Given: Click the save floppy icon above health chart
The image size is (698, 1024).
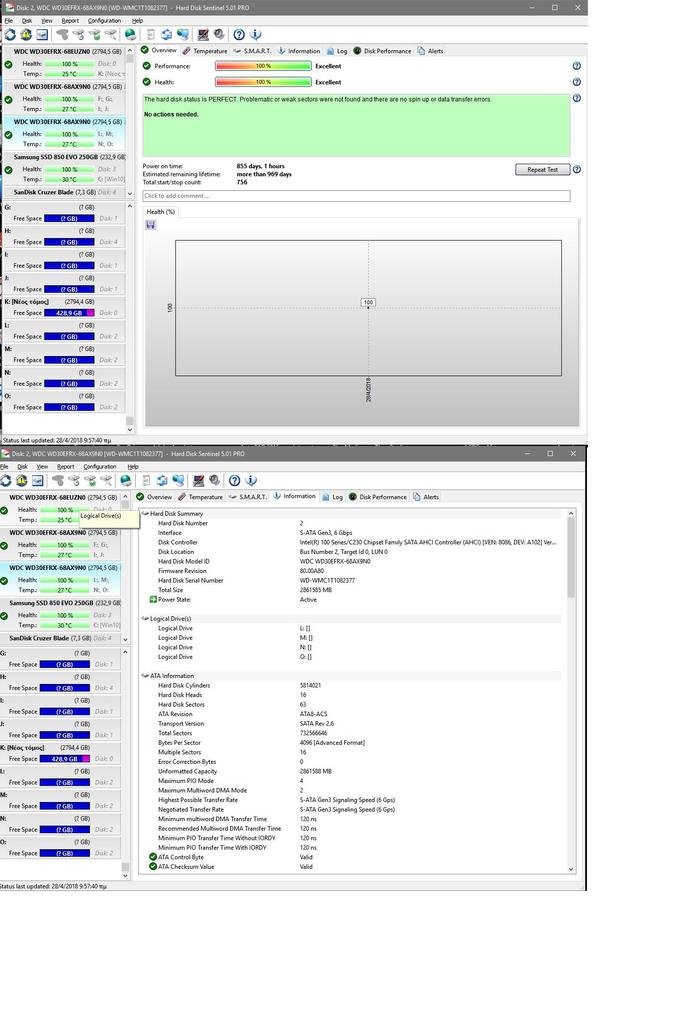Looking at the screenshot, I should [x=151, y=225].
